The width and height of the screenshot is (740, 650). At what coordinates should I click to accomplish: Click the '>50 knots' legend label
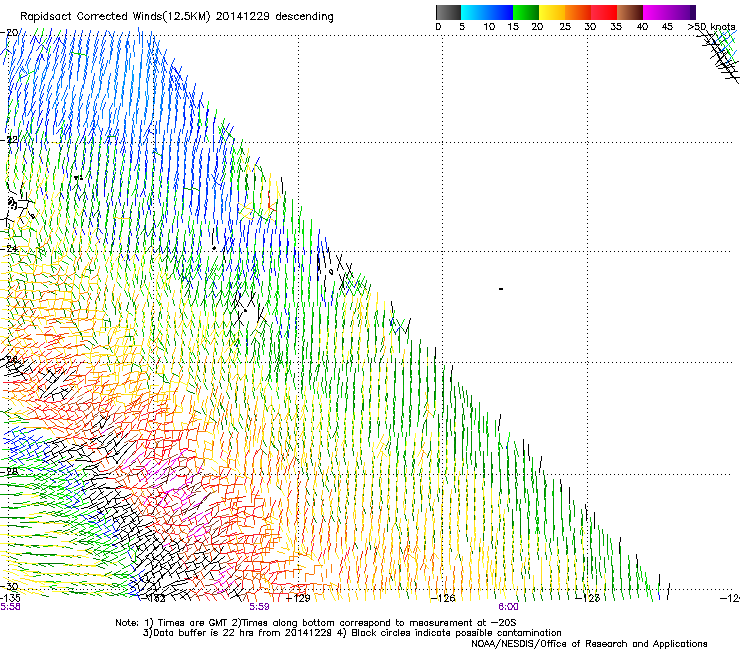coord(712,26)
